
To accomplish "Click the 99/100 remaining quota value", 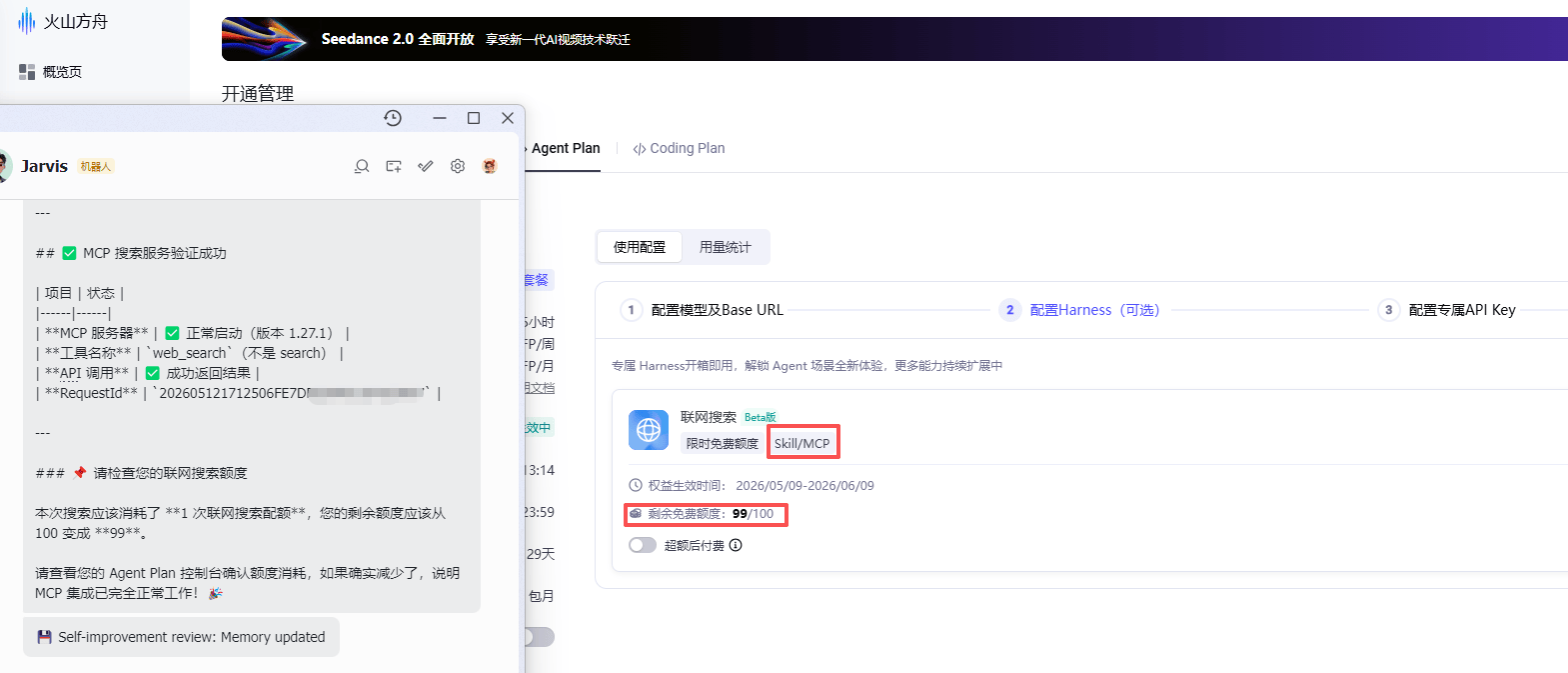I will coord(753,514).
